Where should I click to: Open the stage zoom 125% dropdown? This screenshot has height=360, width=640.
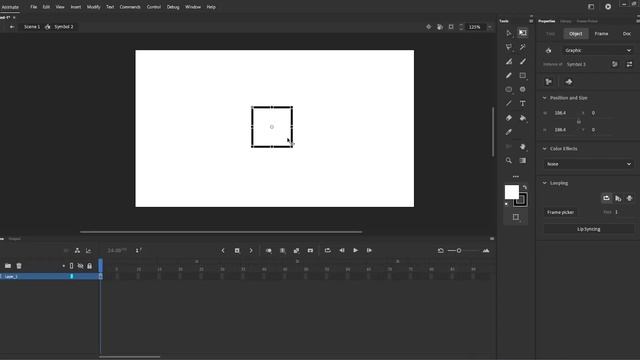pyautogui.click(x=490, y=27)
